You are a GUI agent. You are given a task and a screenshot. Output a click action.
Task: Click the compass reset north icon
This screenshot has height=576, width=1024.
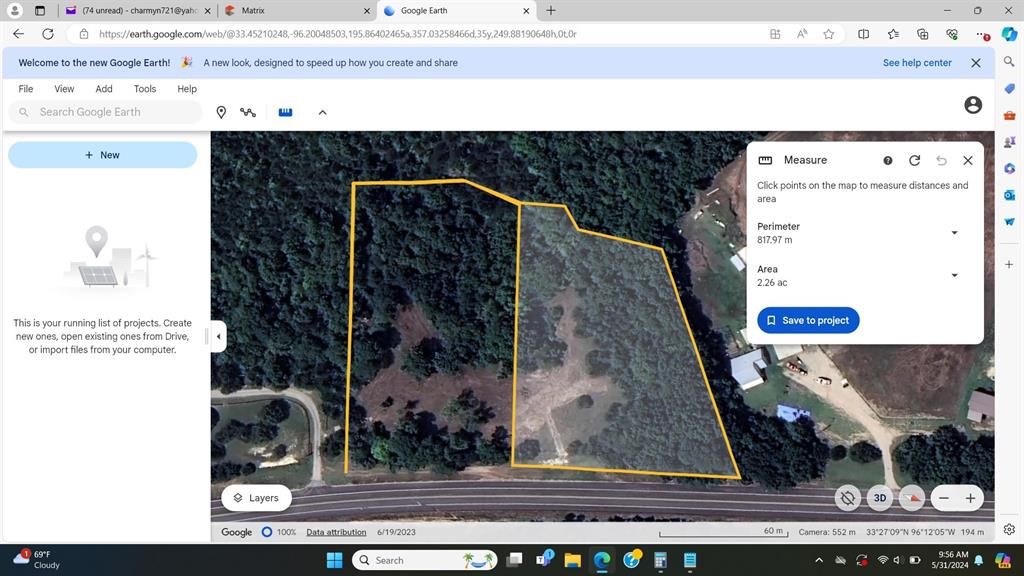point(911,497)
